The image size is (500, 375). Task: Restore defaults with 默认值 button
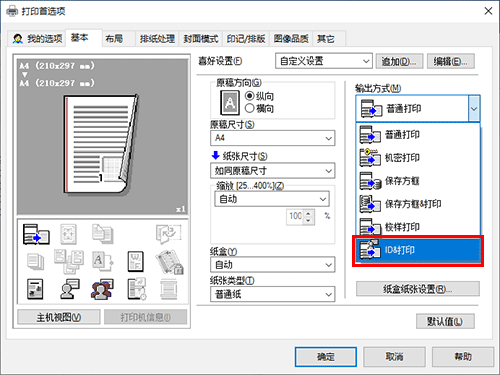445,321
